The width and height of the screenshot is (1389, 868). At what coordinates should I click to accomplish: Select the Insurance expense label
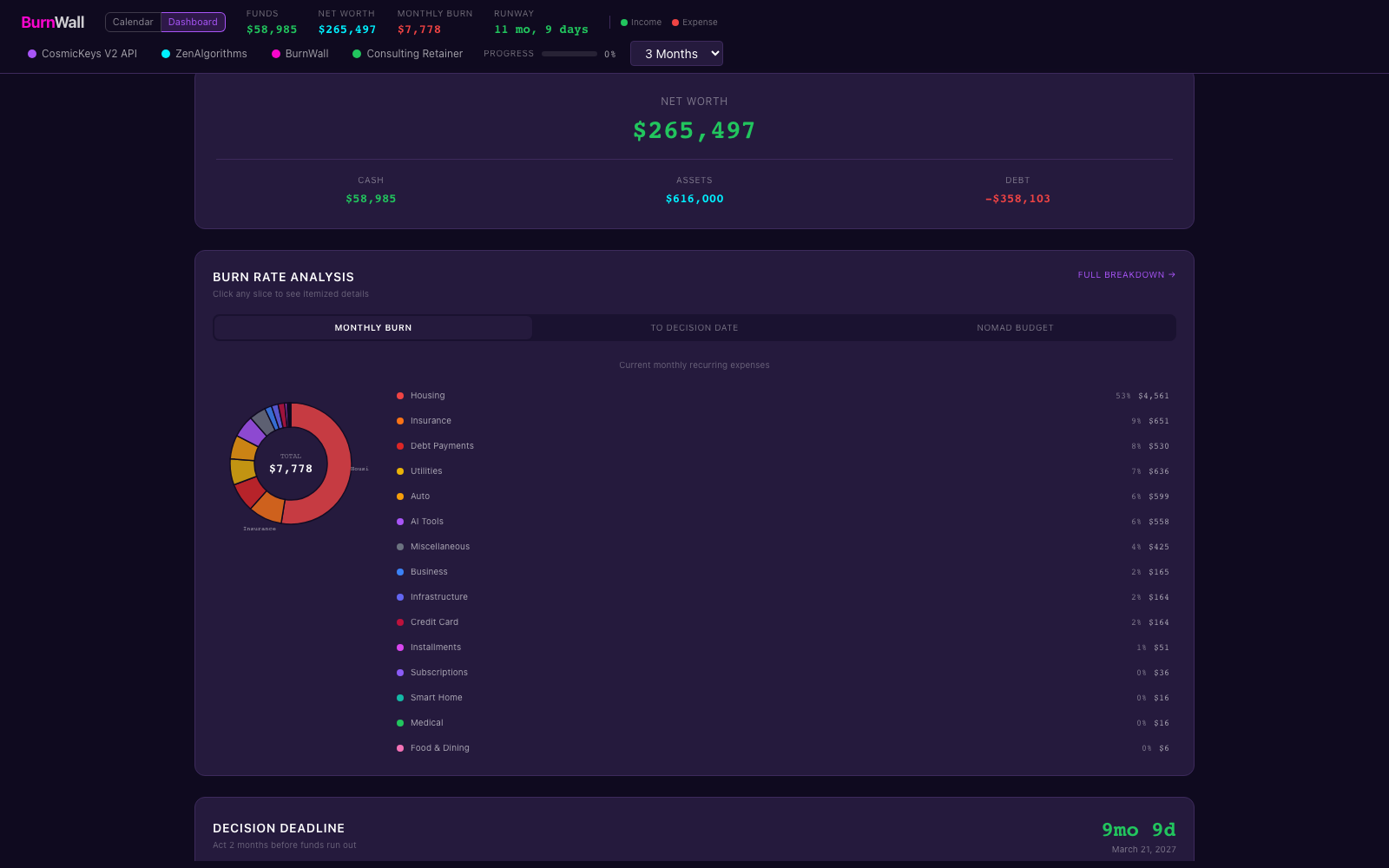pos(431,421)
